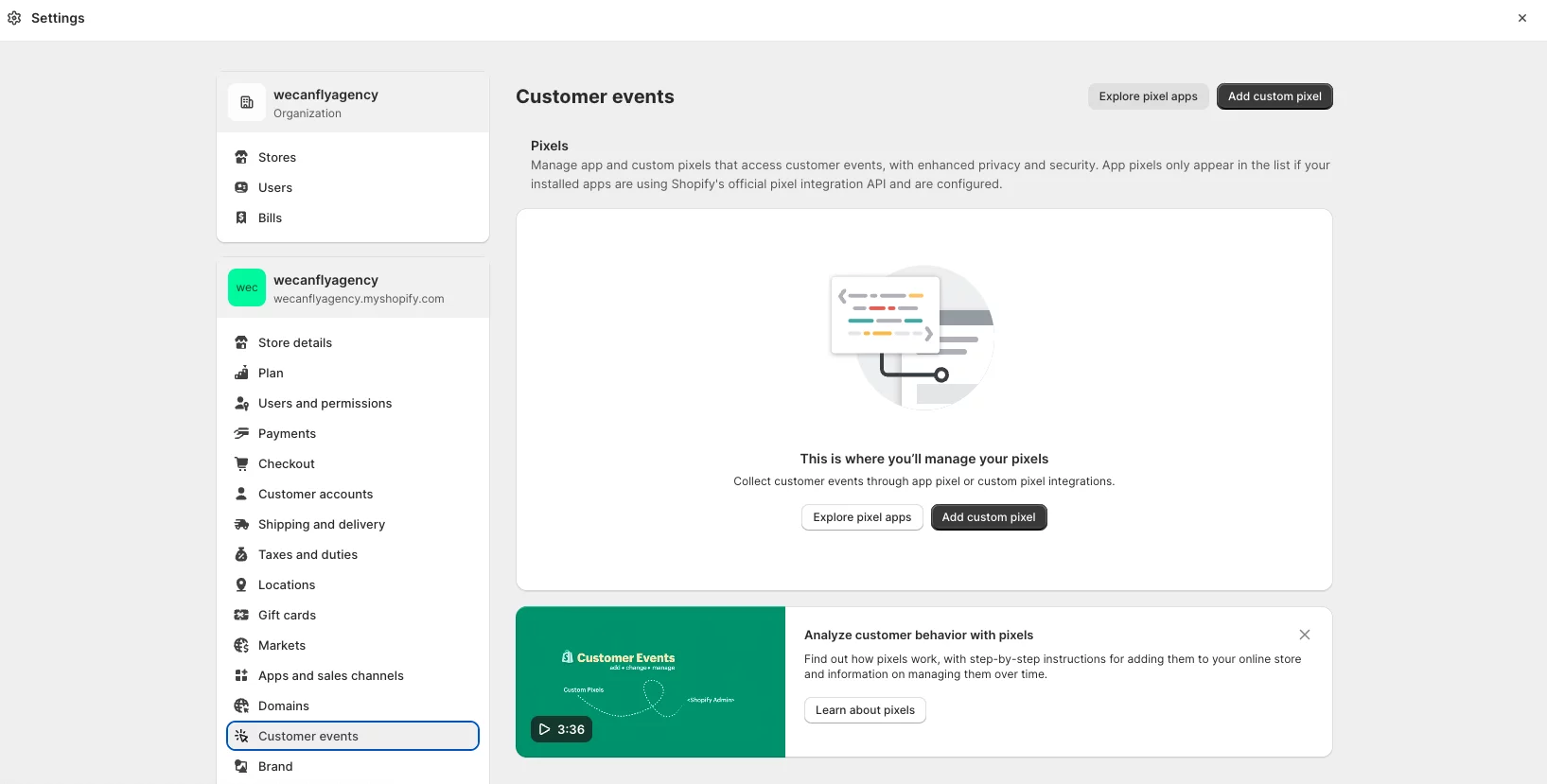Click the Locations pin icon

[241, 584]
